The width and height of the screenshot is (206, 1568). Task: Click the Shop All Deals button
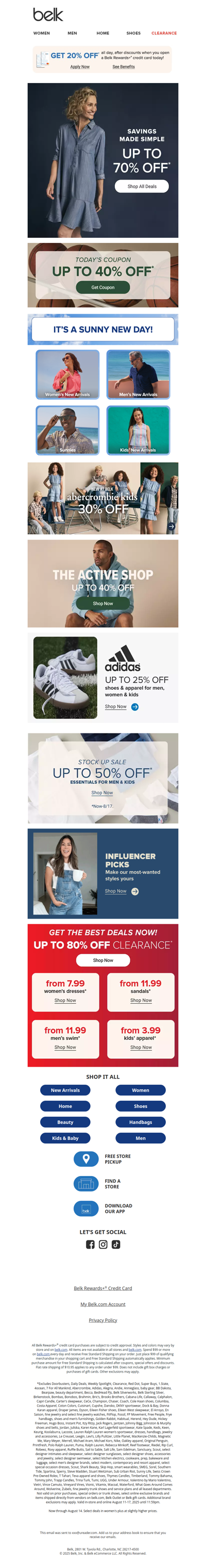coord(142,186)
